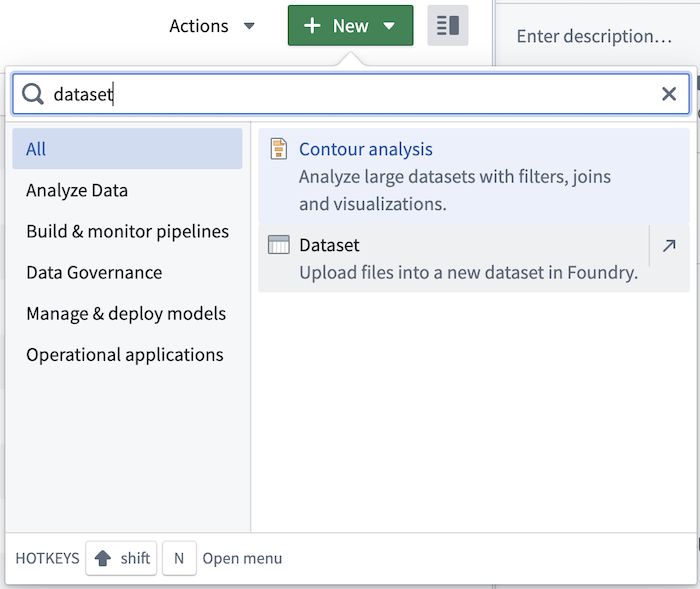Clear the search with the X icon
This screenshot has height=589, width=700.
[669, 94]
